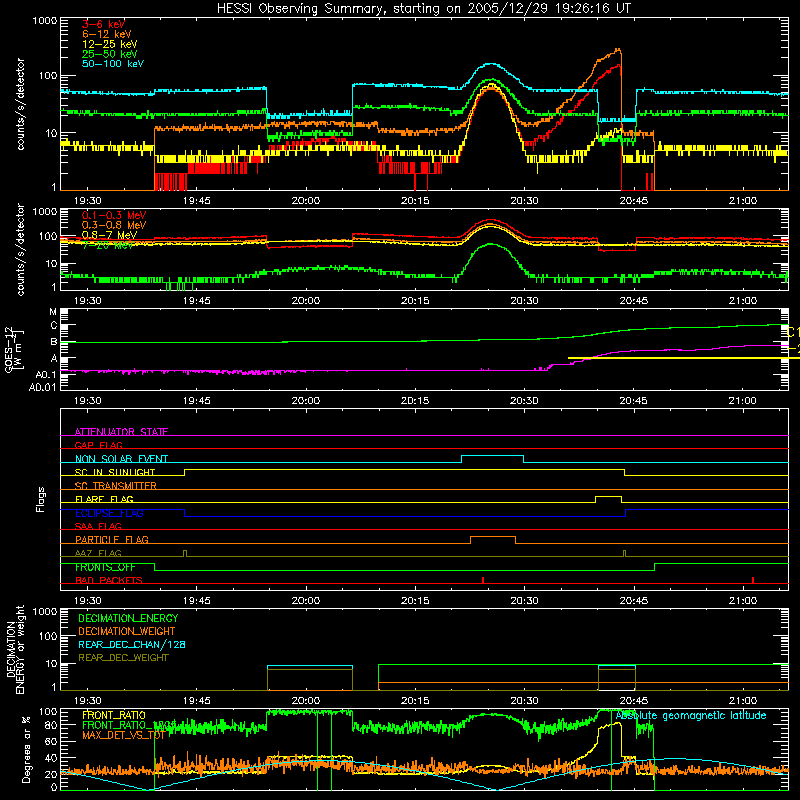Click the orange 0.3-0.8 MeV legend entry
Viewport: 800px width, 800px height.
point(114,225)
